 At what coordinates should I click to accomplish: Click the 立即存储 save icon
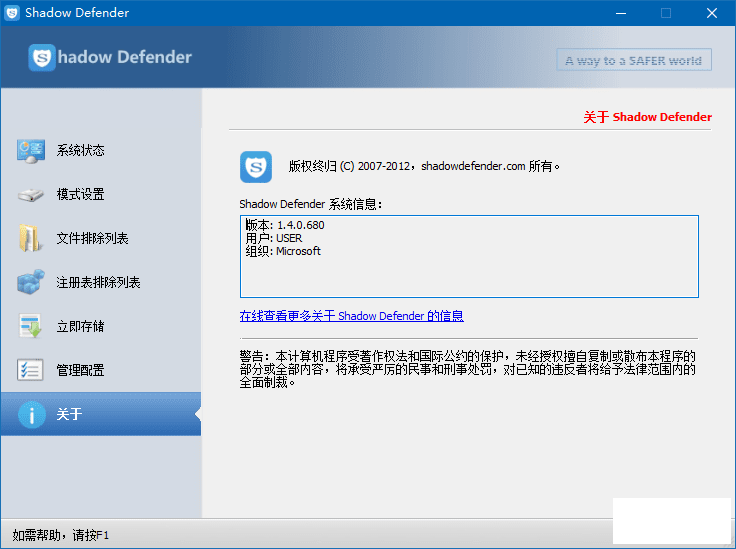pyautogui.click(x=31, y=326)
